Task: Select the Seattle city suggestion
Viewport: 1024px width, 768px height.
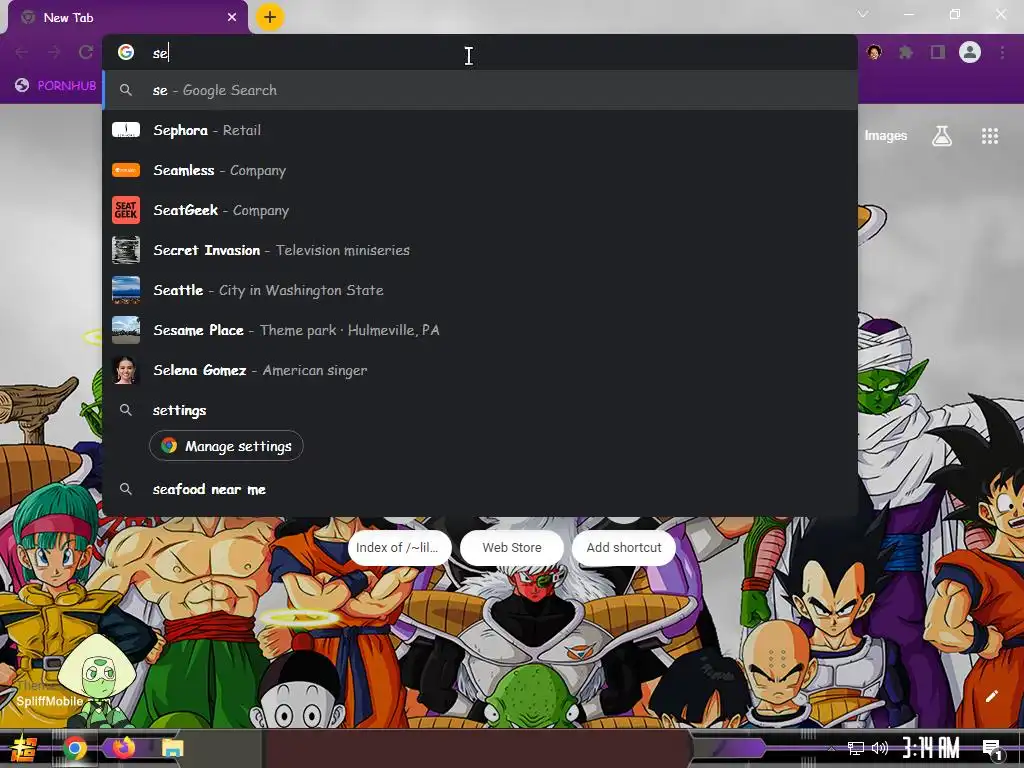Action: click(480, 290)
